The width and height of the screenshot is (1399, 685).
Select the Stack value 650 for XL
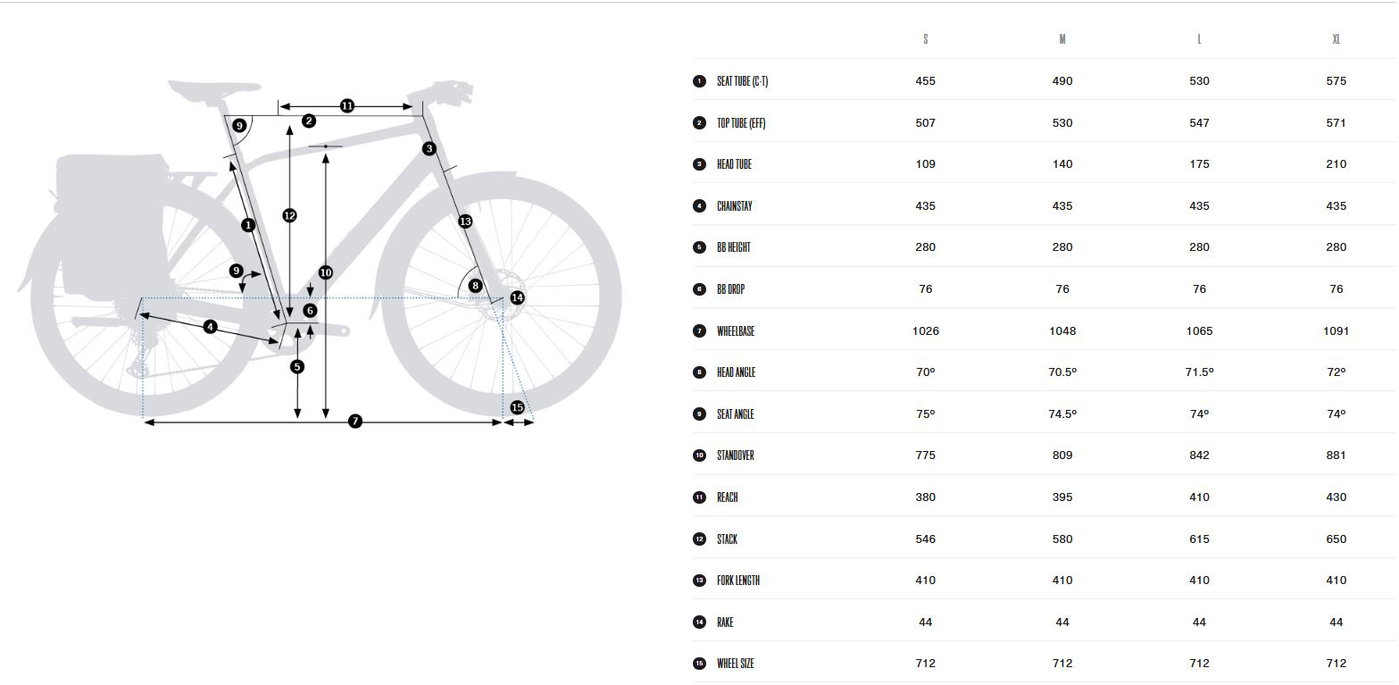(x=1336, y=539)
